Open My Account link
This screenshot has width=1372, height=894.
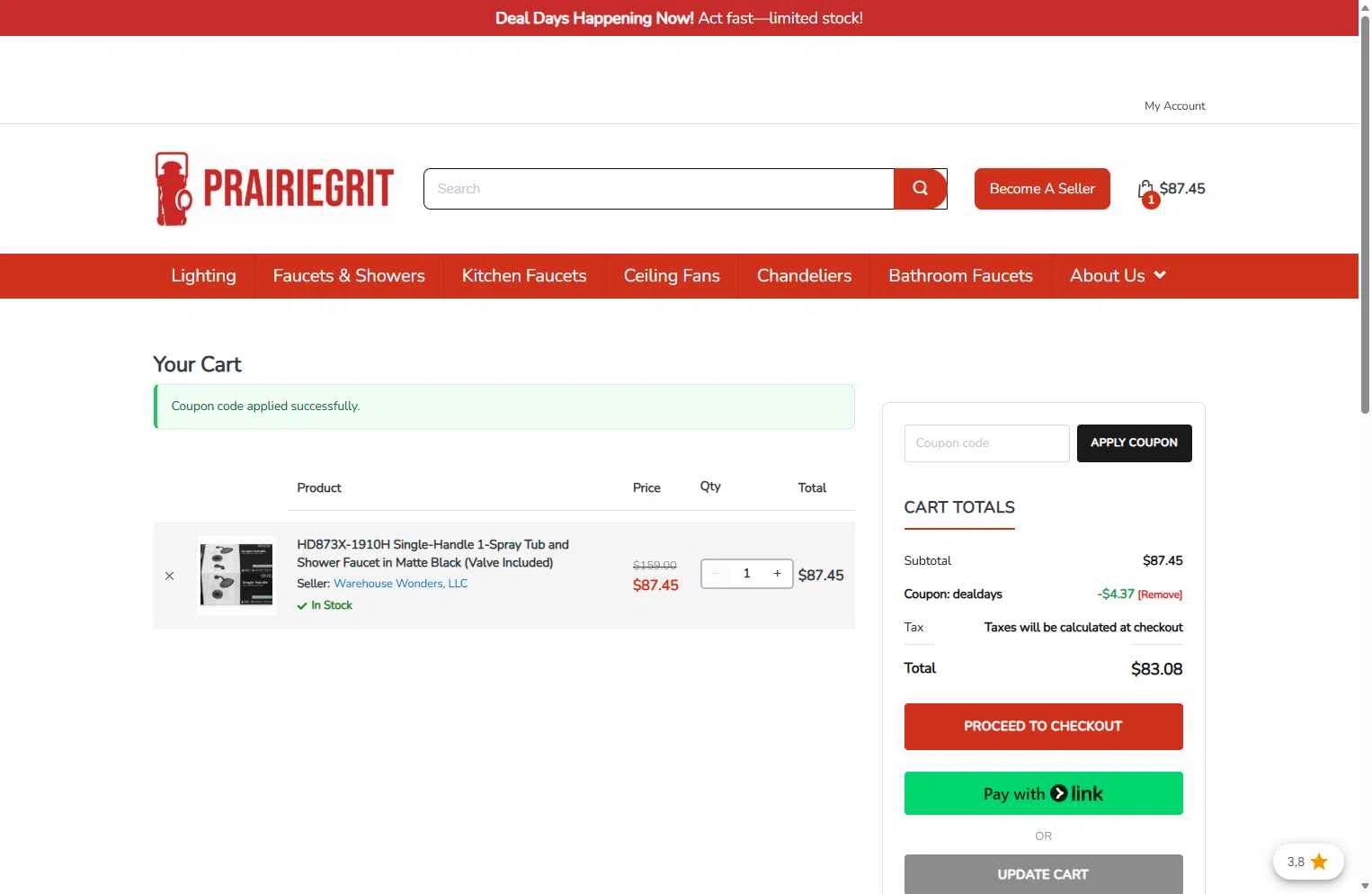pos(1174,106)
